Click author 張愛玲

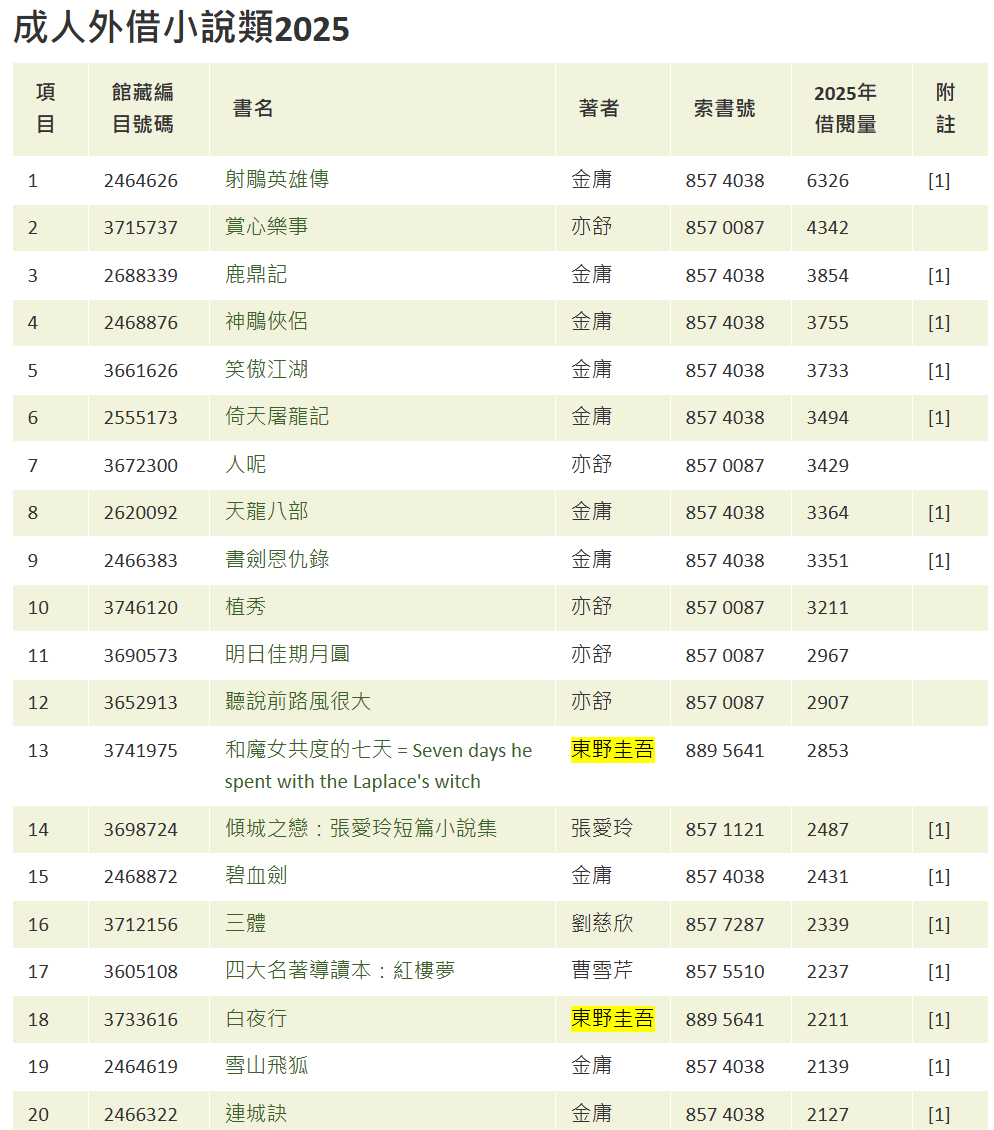(x=602, y=829)
